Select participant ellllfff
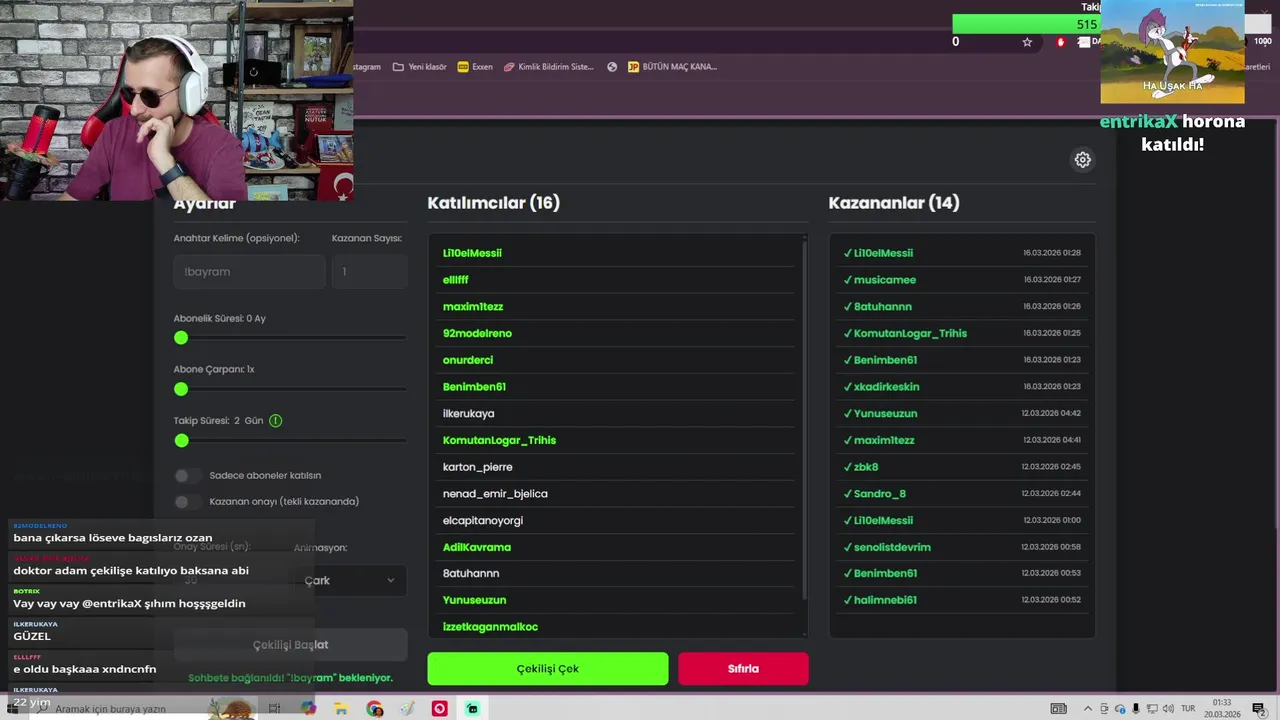 pyautogui.click(x=456, y=280)
